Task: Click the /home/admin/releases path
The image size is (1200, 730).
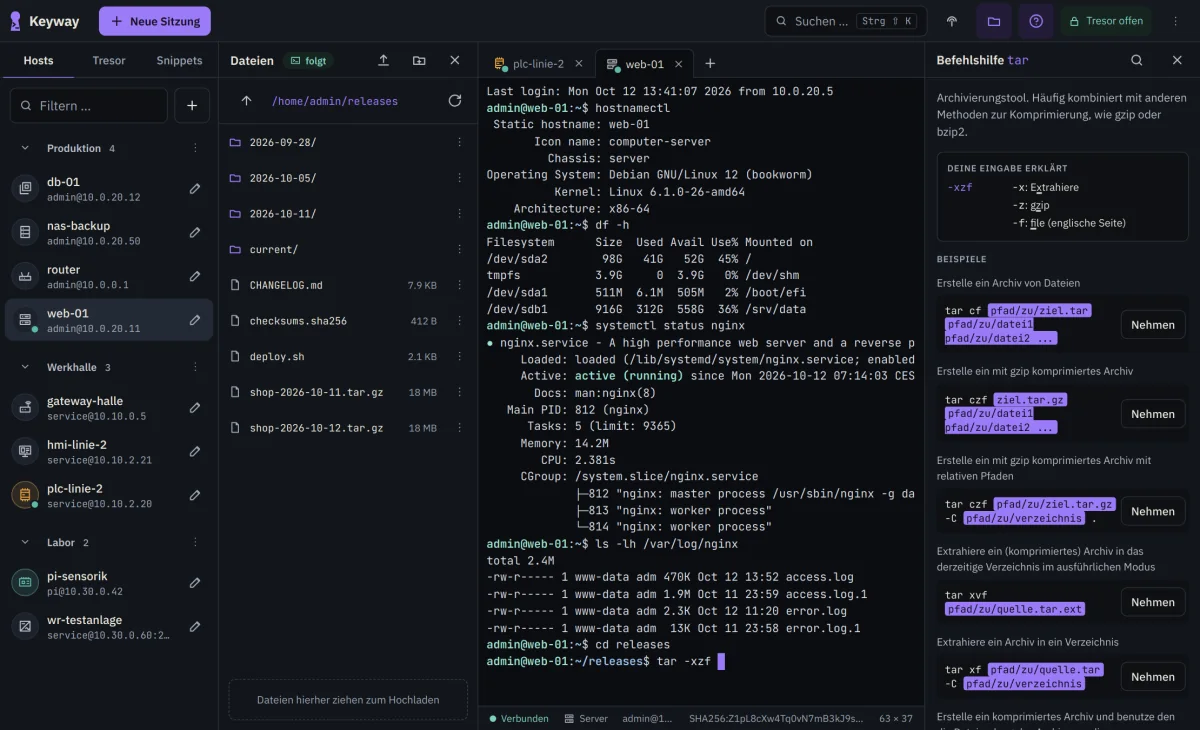Action: [334, 101]
